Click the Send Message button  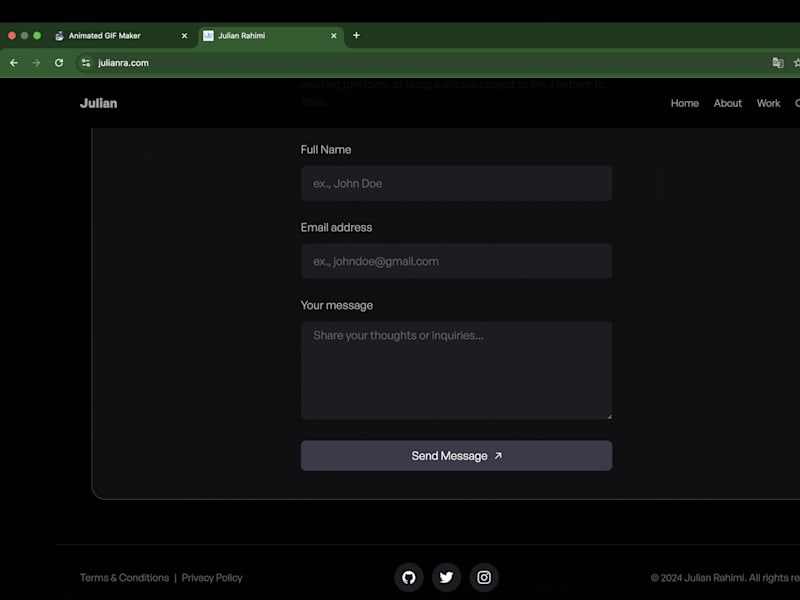(456, 456)
